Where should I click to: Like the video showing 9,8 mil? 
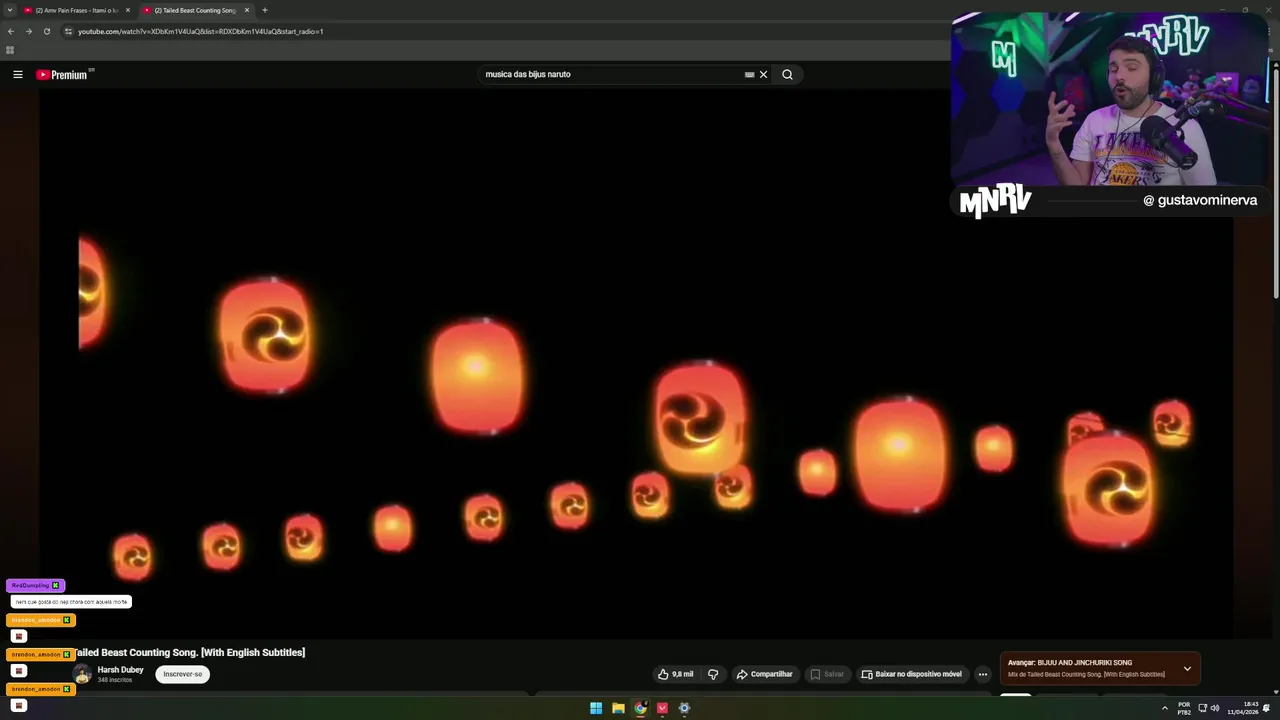pos(675,674)
